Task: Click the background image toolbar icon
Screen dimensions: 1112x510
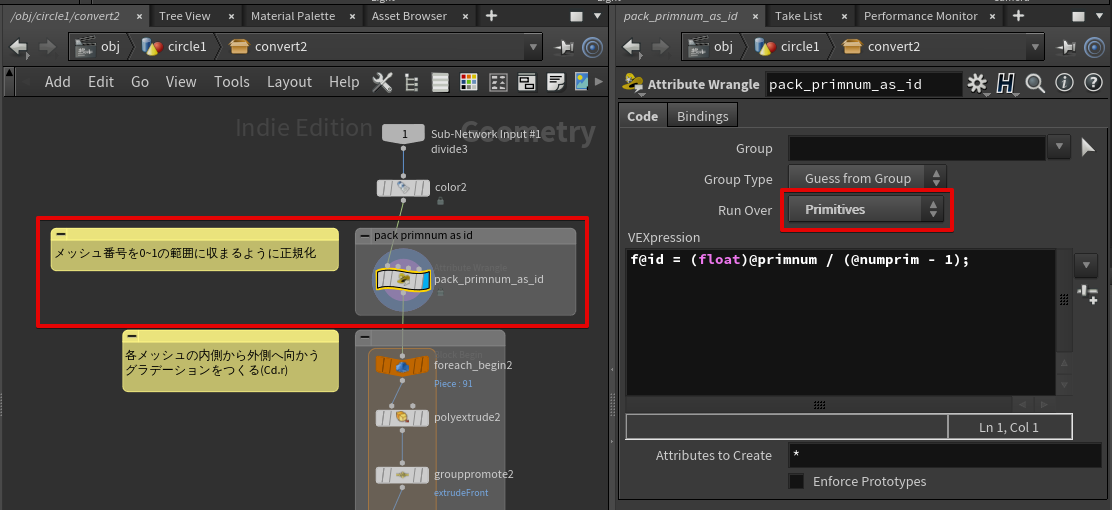Action: [x=582, y=83]
